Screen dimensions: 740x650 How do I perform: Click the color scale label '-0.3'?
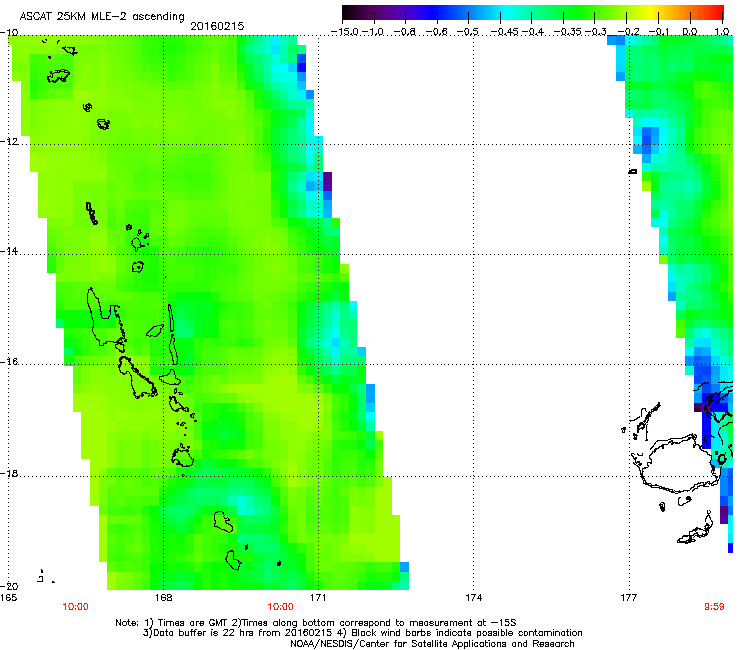[595, 32]
